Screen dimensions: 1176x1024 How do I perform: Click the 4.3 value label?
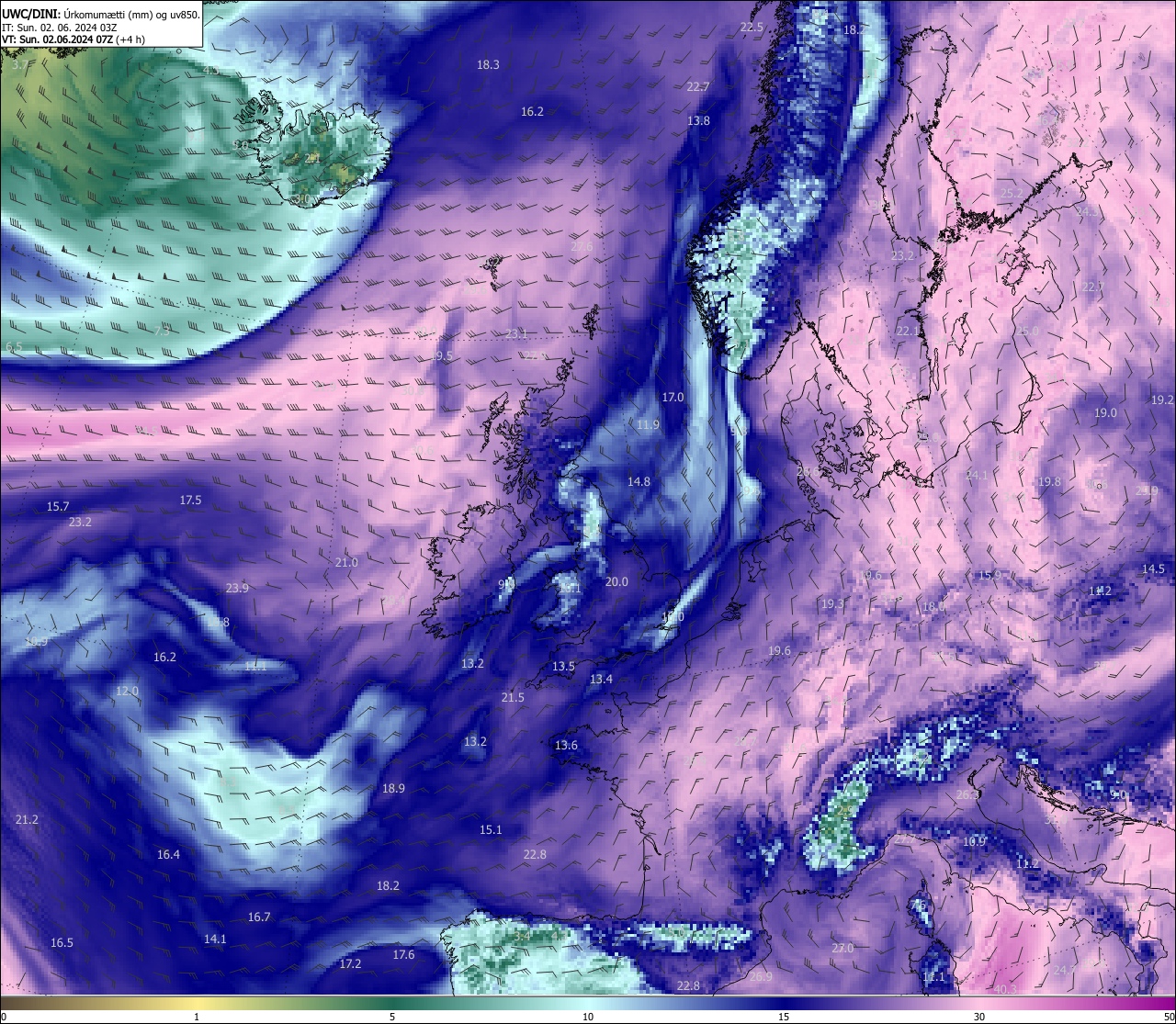pos(210,69)
